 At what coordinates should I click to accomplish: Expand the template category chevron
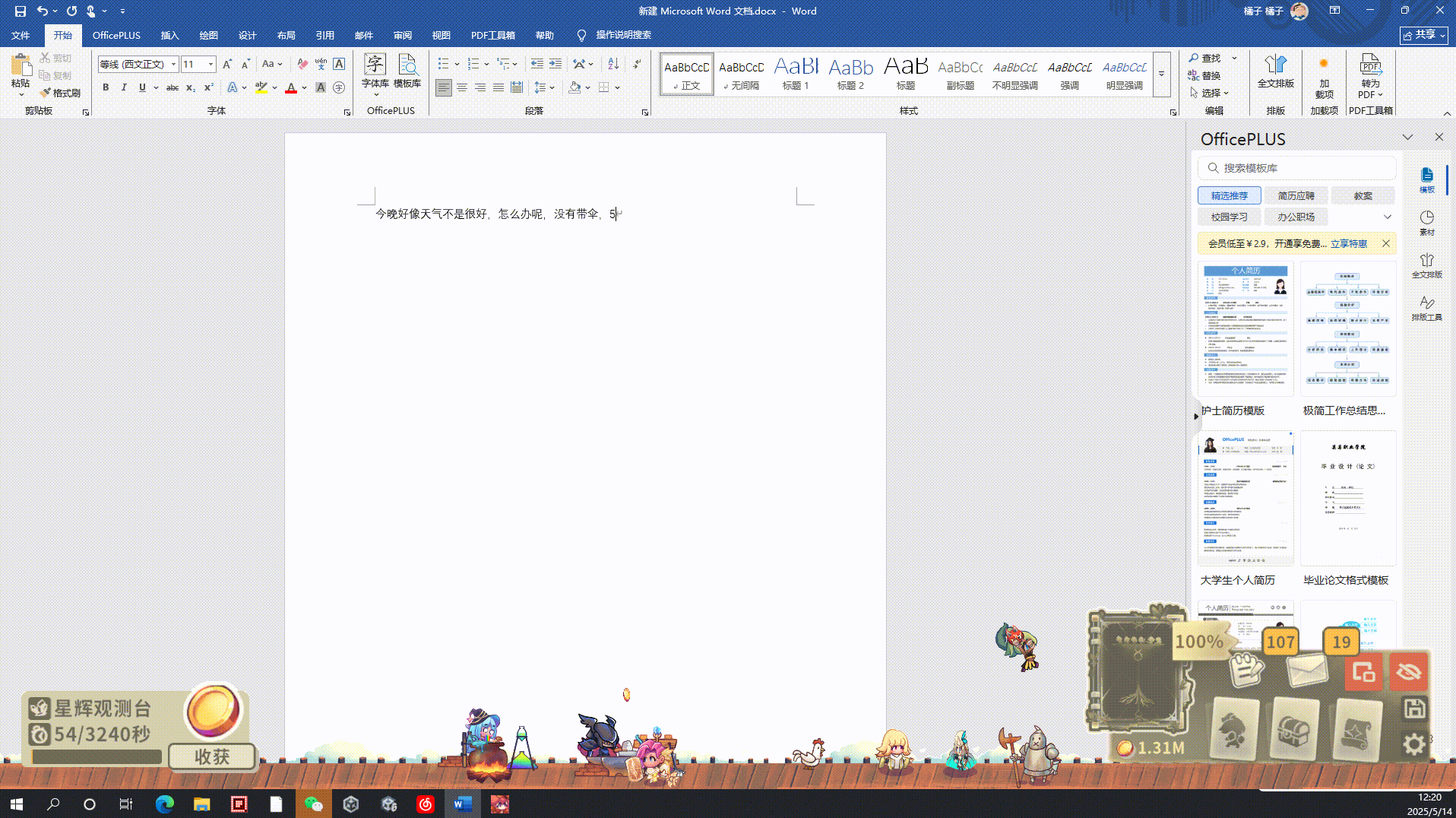click(x=1387, y=217)
